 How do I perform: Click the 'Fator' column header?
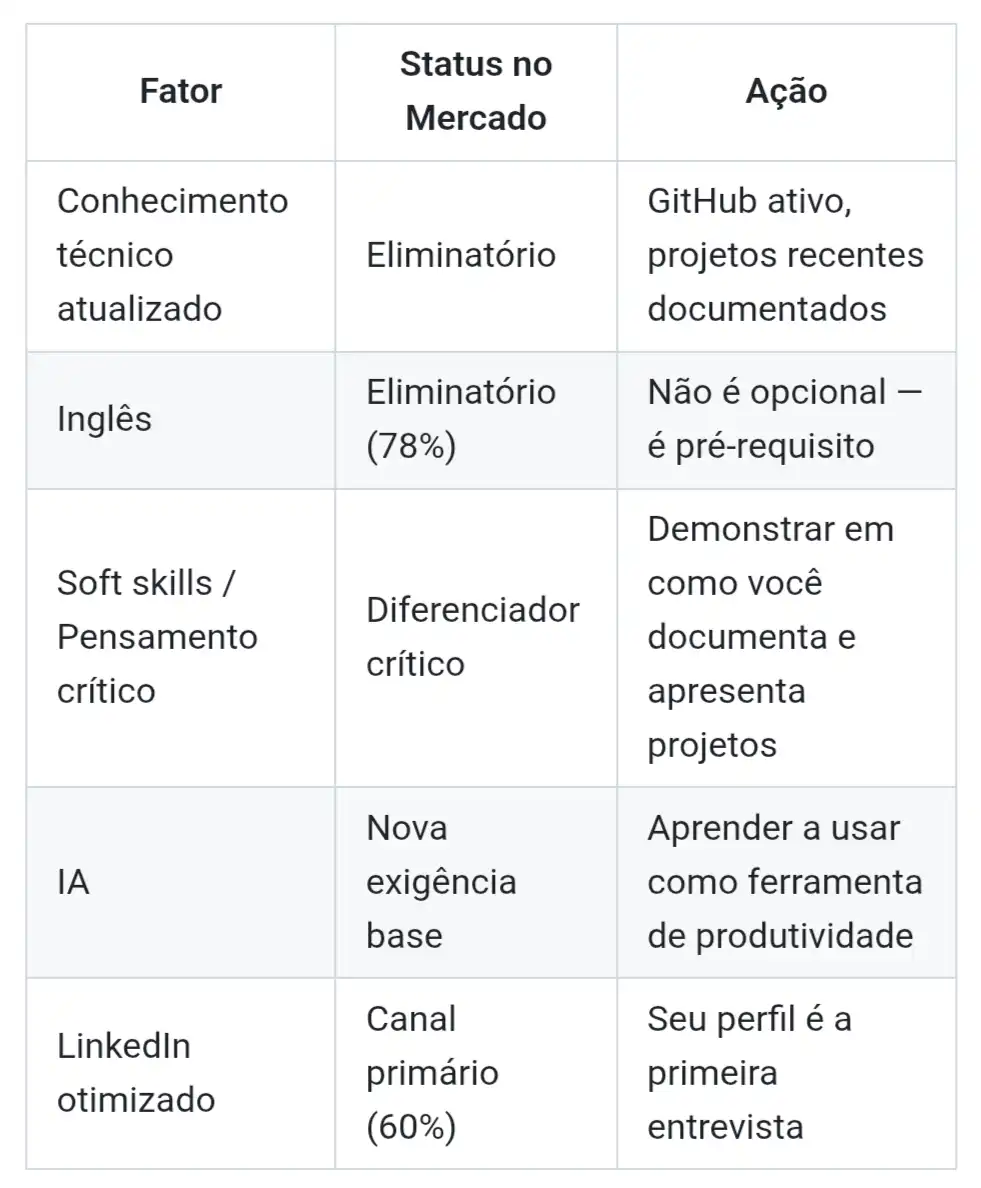[x=180, y=92]
